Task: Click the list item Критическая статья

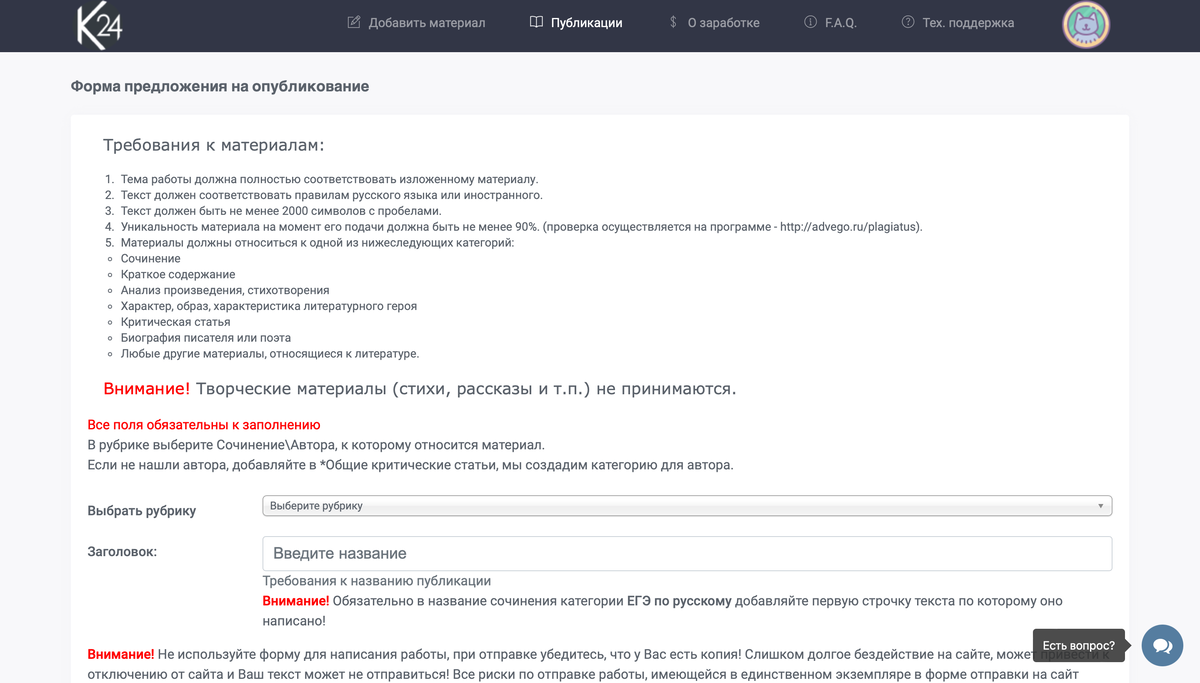Action: tap(176, 323)
